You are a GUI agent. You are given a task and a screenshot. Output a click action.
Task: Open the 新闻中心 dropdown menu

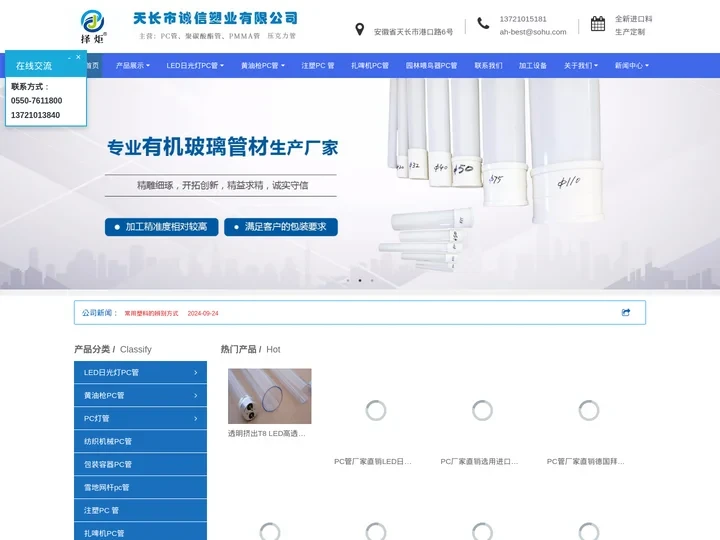pyautogui.click(x=631, y=66)
